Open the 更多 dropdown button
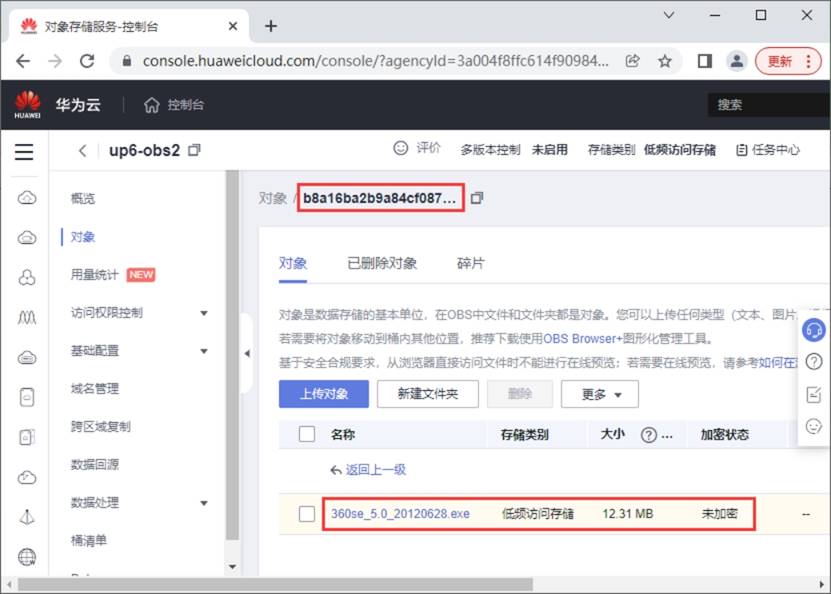Screen dimensions: 831x594 599,394
